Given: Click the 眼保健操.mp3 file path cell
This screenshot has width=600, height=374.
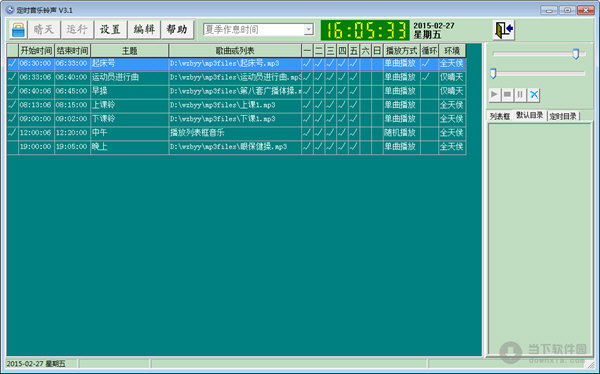Looking at the screenshot, I should [x=235, y=147].
